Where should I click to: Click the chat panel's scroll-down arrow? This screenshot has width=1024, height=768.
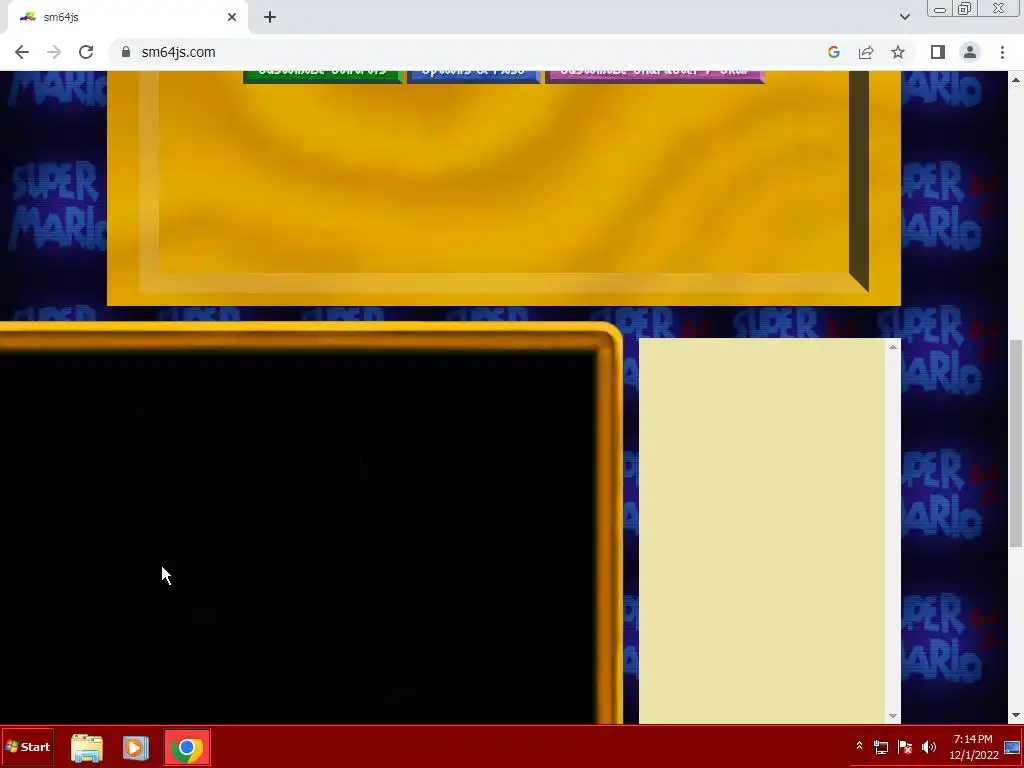click(893, 716)
